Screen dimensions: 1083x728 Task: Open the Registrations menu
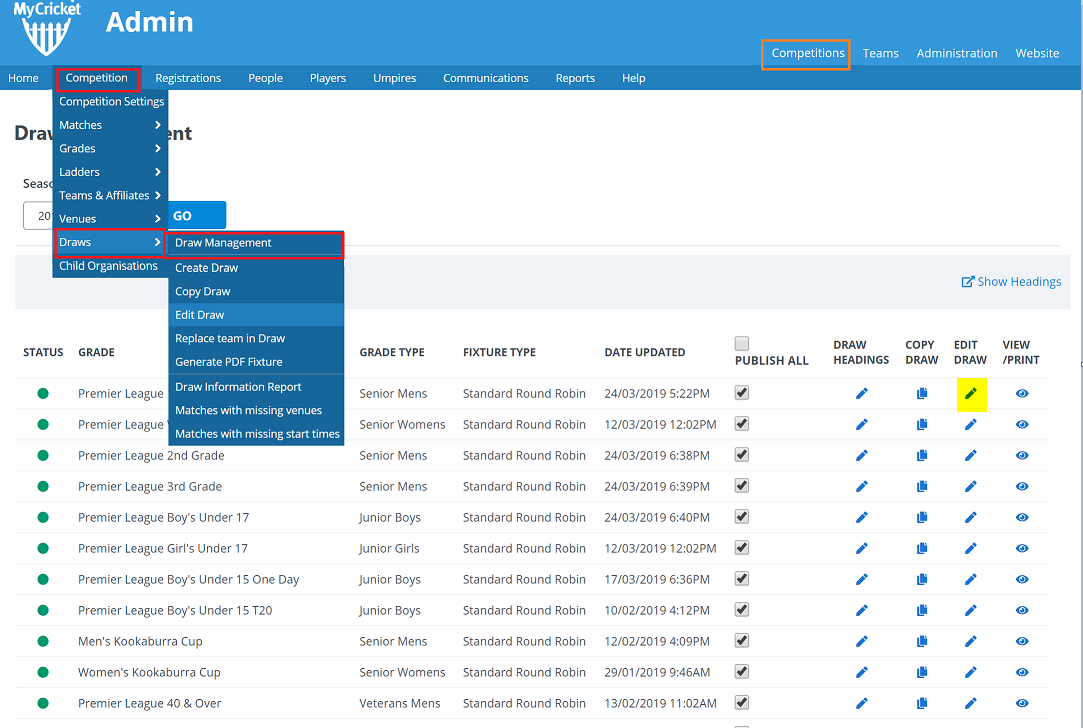[188, 79]
